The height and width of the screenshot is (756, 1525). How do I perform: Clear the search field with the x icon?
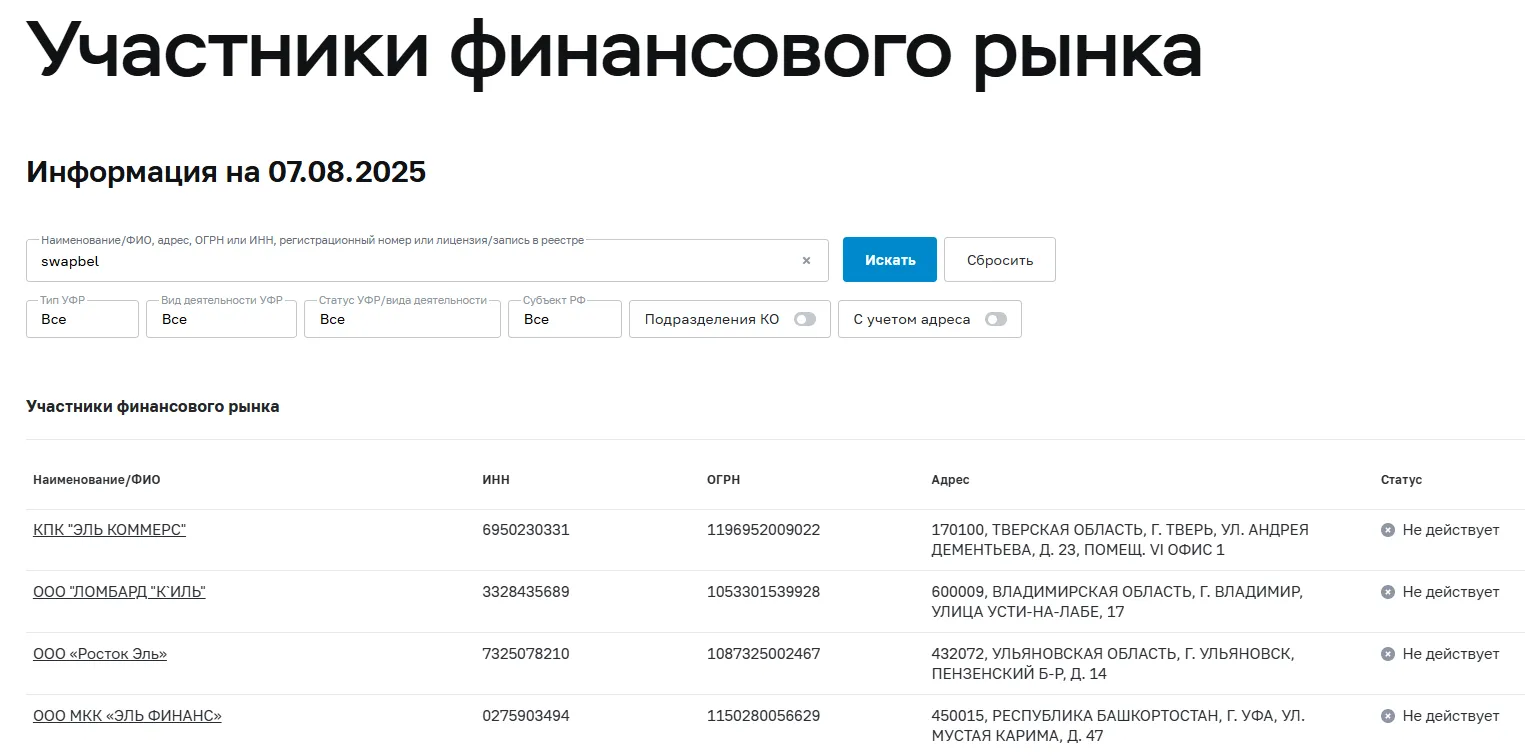pyautogui.click(x=806, y=261)
